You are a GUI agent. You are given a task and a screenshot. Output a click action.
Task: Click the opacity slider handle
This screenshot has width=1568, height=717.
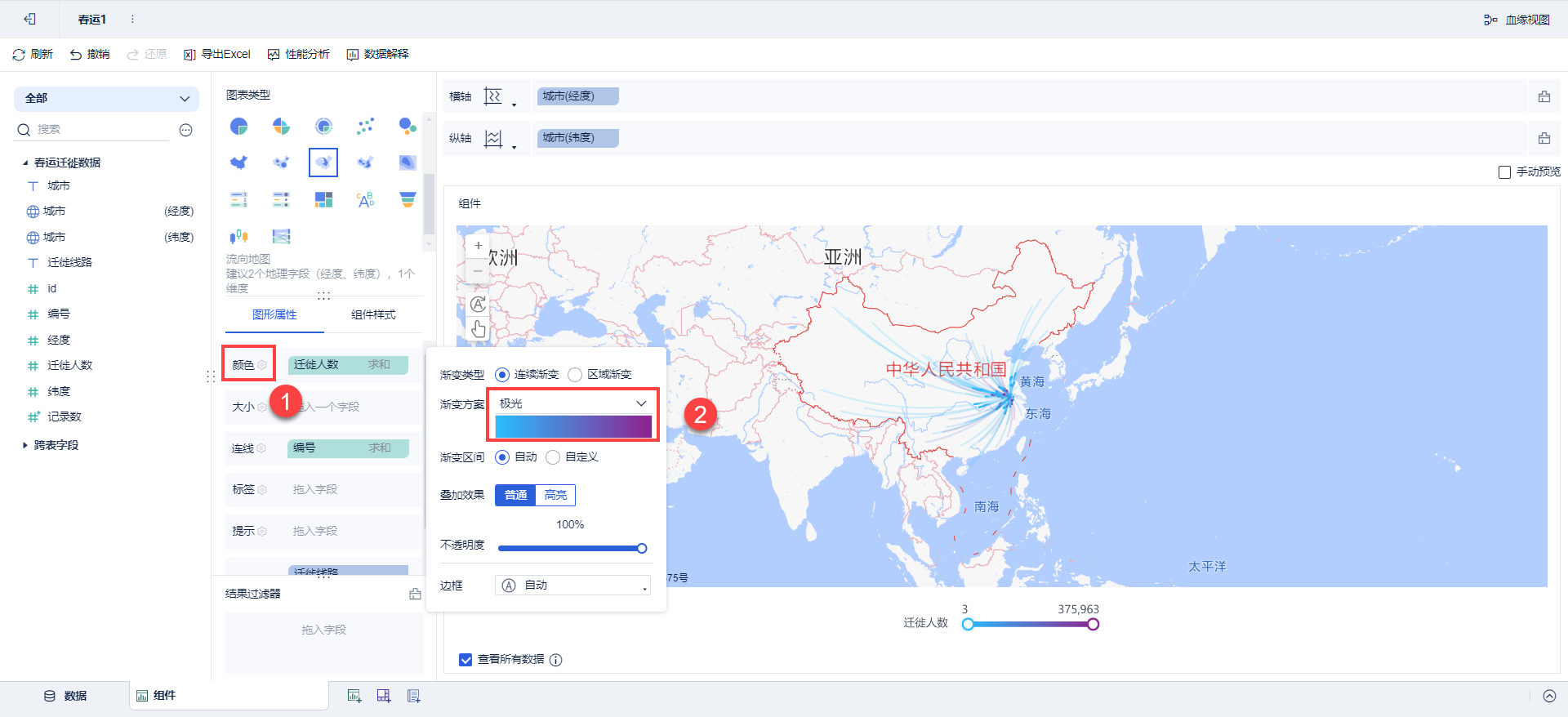[642, 549]
